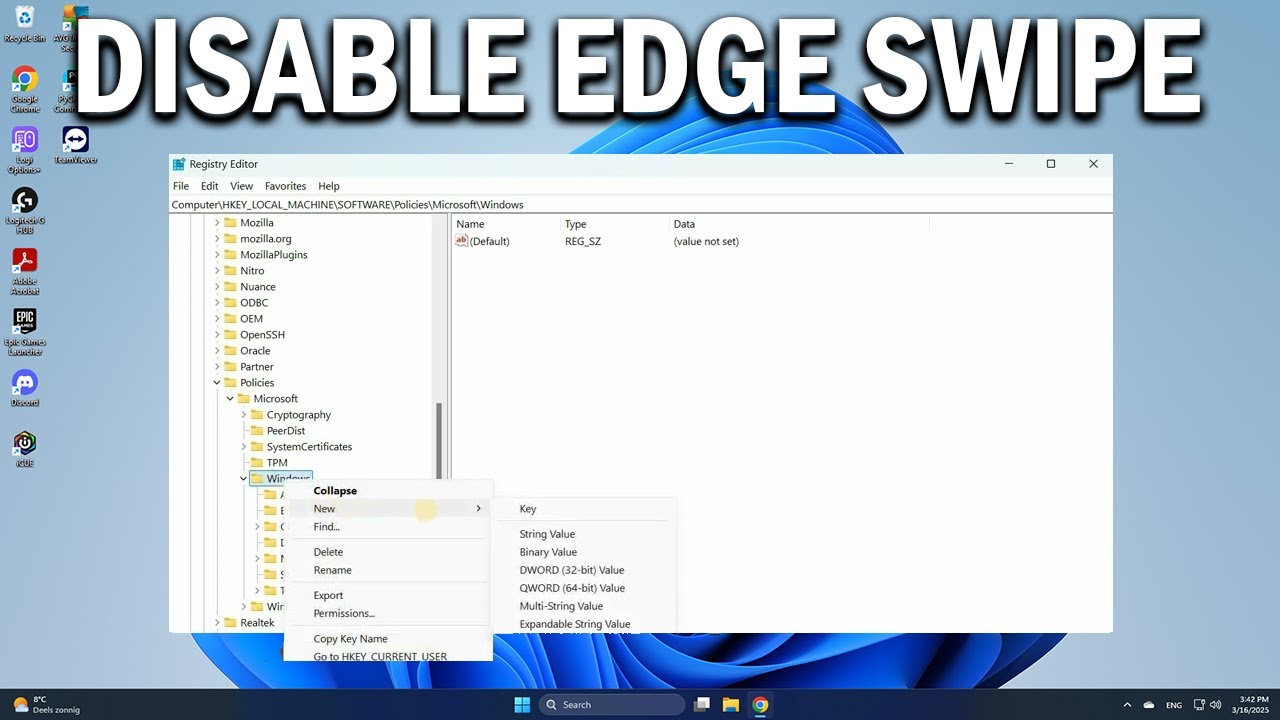Open Task View in the taskbar
This screenshot has width=1280, height=720.
[x=702, y=705]
